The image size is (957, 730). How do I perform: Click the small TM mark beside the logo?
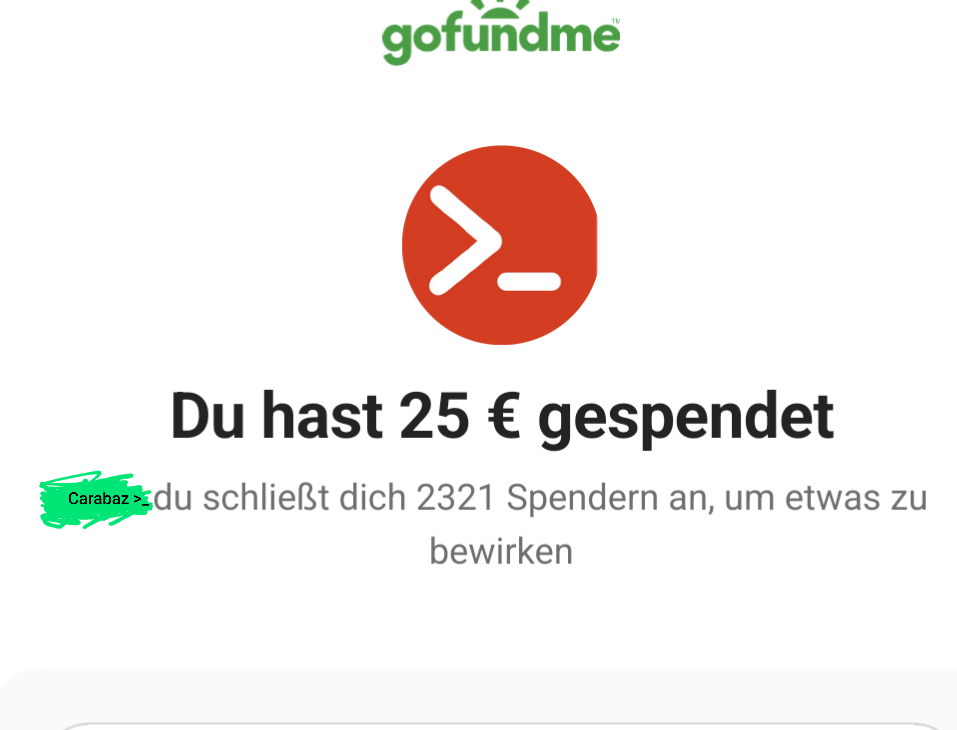(615, 21)
